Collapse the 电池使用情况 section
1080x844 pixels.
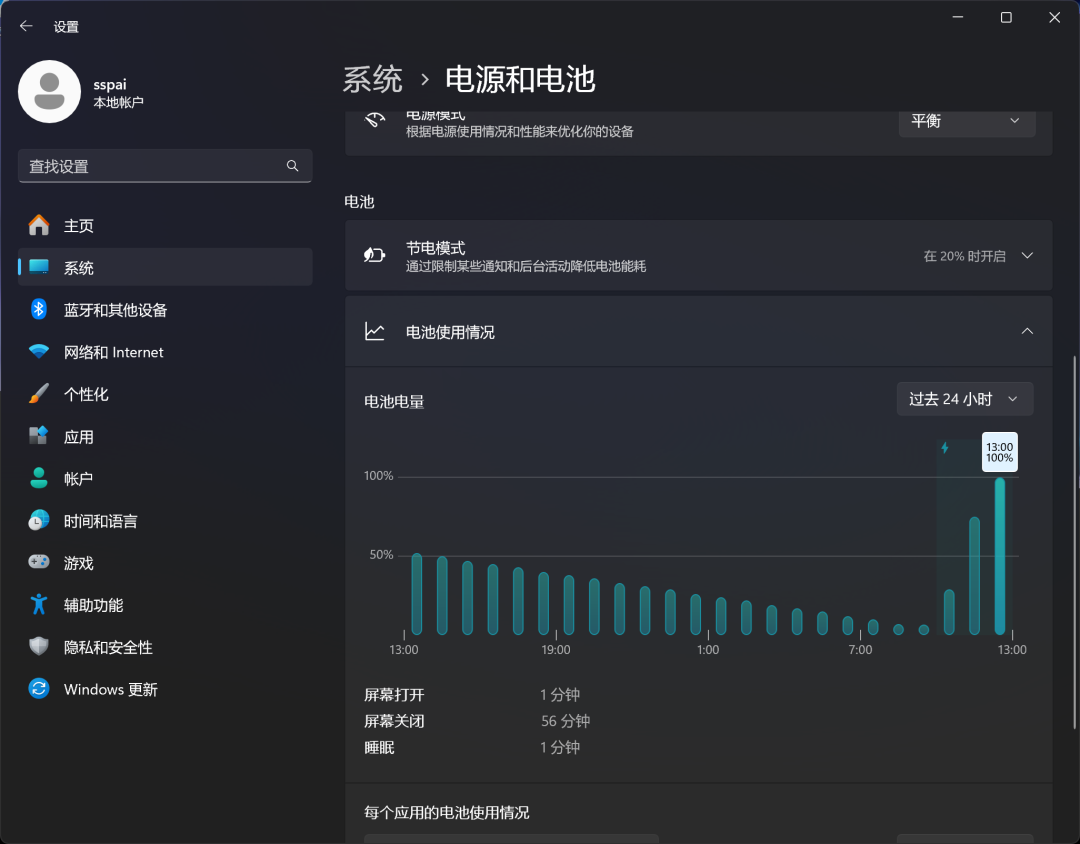click(1027, 331)
